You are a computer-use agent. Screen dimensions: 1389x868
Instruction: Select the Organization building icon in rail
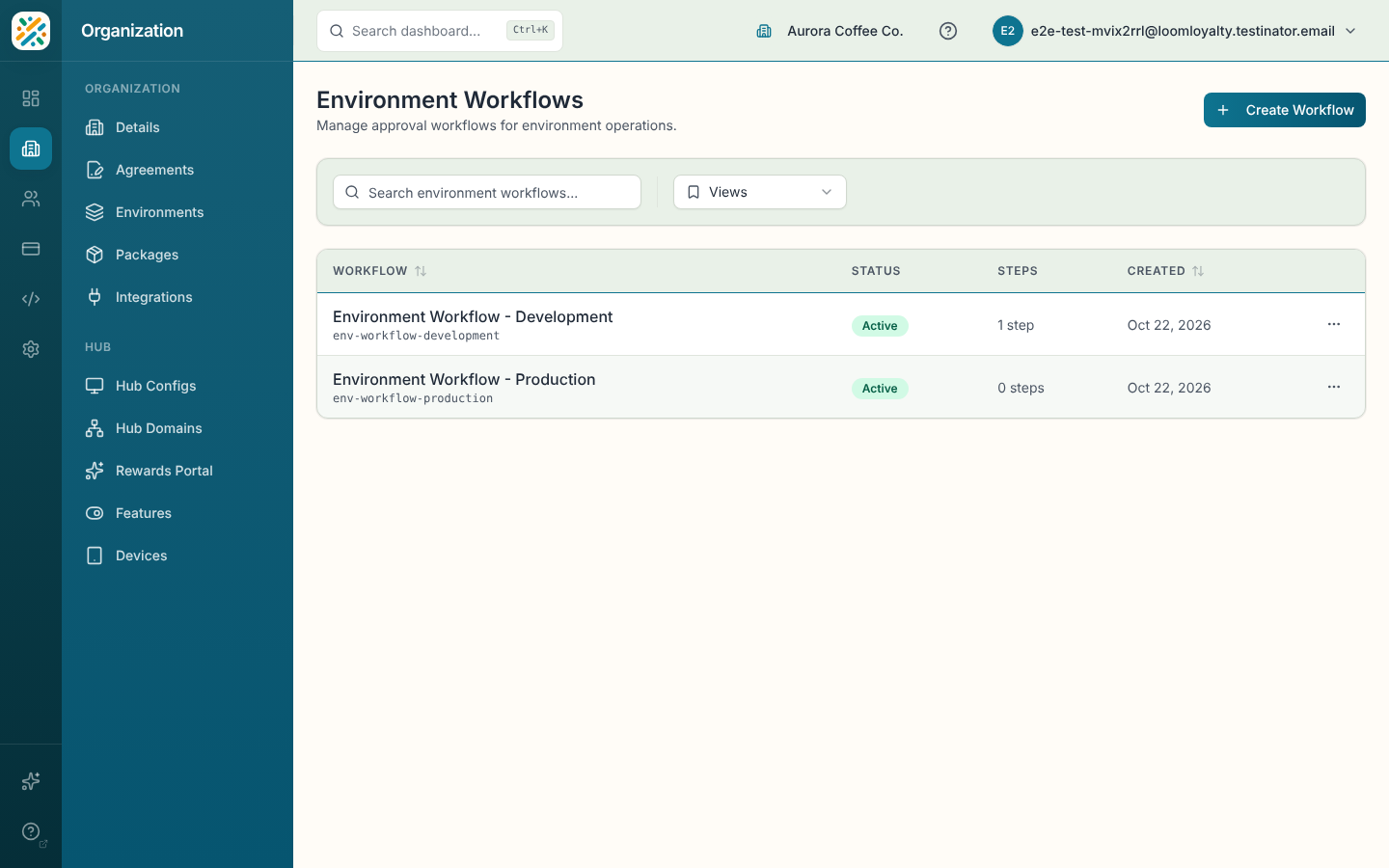[31, 149]
